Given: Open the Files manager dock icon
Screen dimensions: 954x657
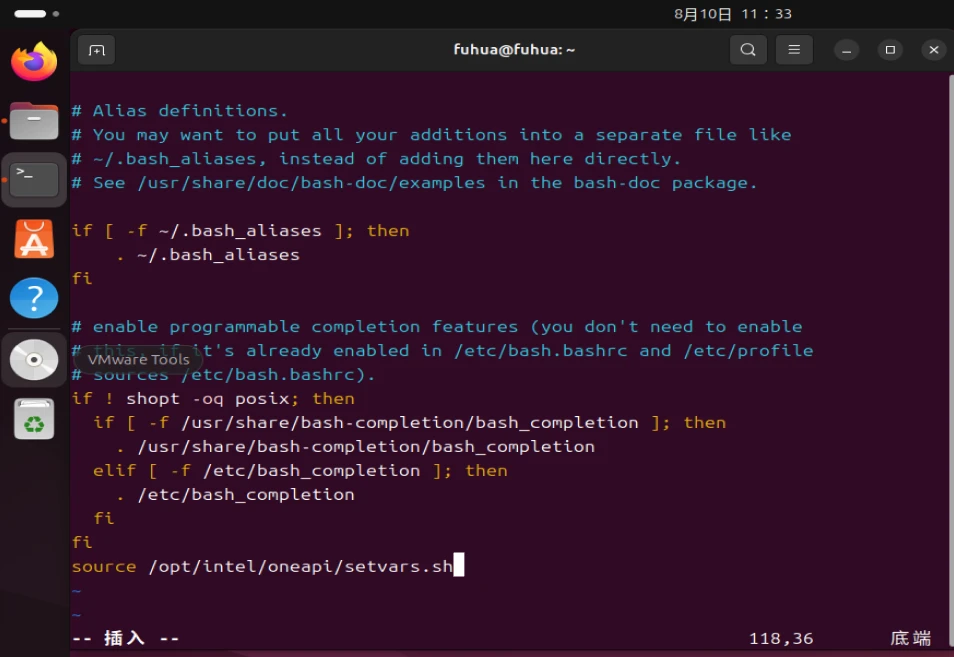Looking at the screenshot, I should 34,122.
